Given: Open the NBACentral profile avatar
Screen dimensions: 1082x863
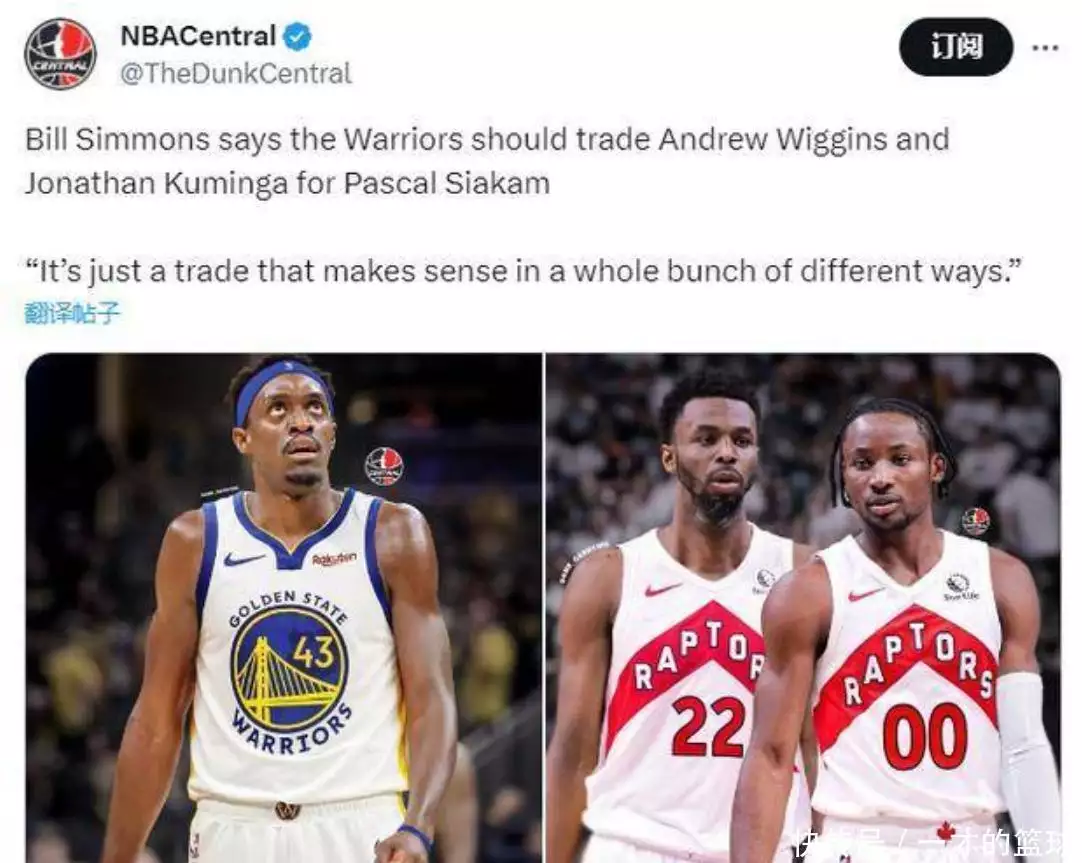Looking at the screenshot, I should (60, 54).
